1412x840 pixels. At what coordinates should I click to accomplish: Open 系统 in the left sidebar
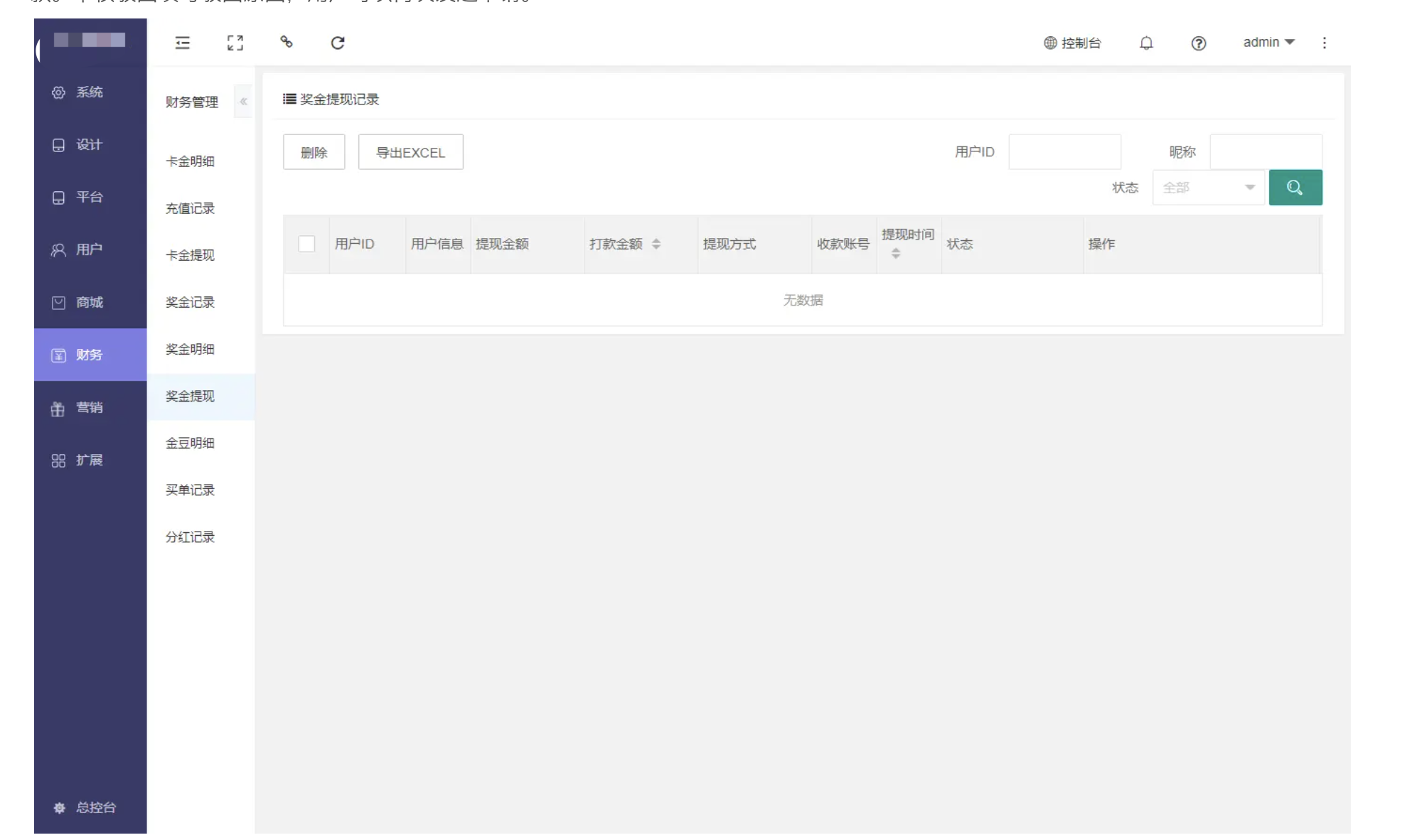pyautogui.click(x=90, y=92)
